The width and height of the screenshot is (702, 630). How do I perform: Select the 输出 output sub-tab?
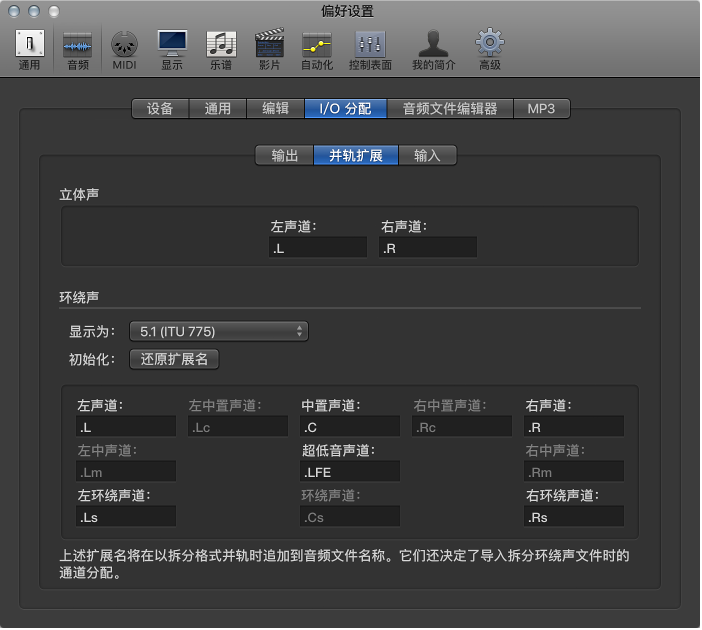click(x=284, y=156)
